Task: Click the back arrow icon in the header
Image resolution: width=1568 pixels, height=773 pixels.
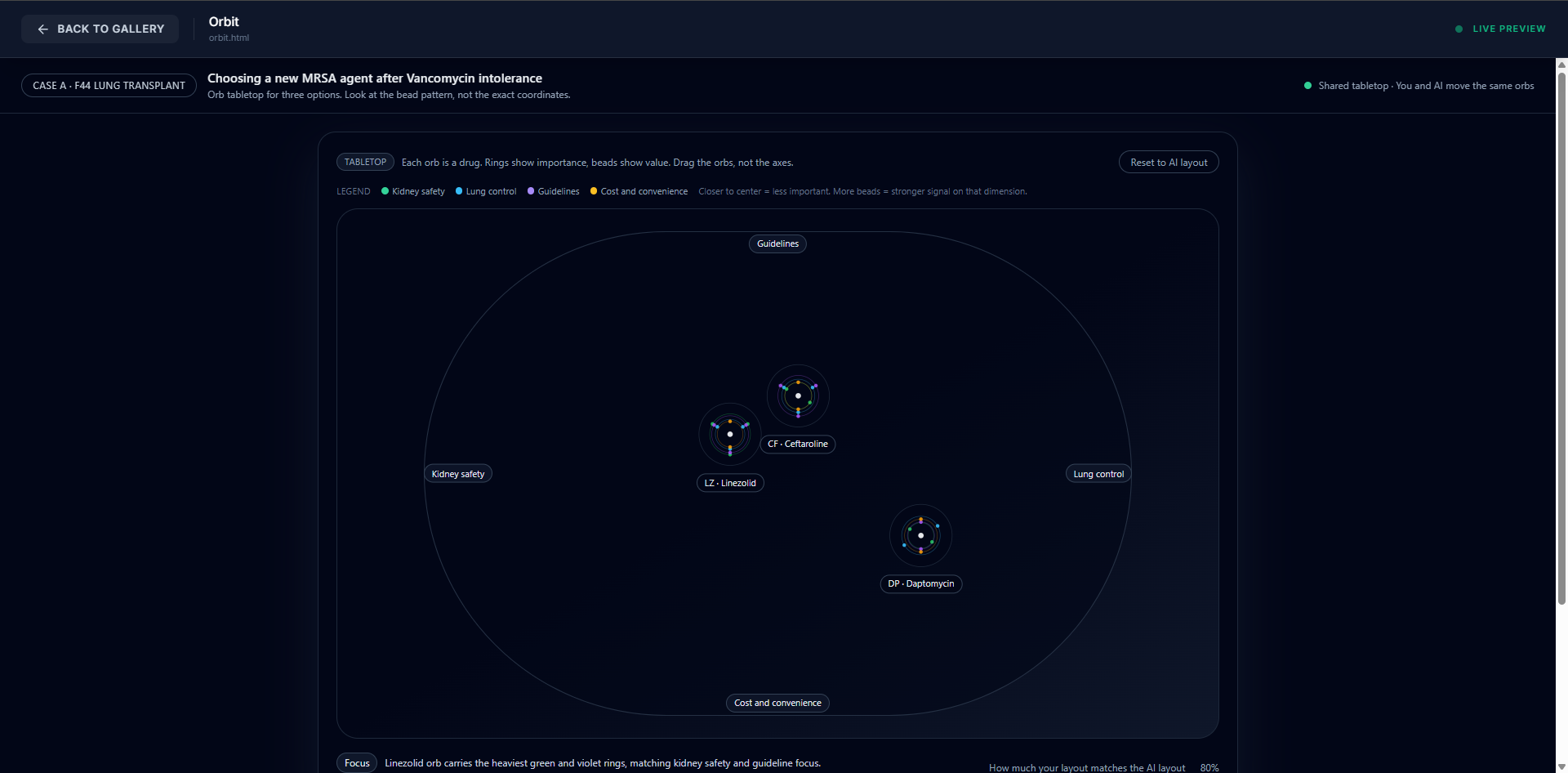Action: (x=43, y=29)
